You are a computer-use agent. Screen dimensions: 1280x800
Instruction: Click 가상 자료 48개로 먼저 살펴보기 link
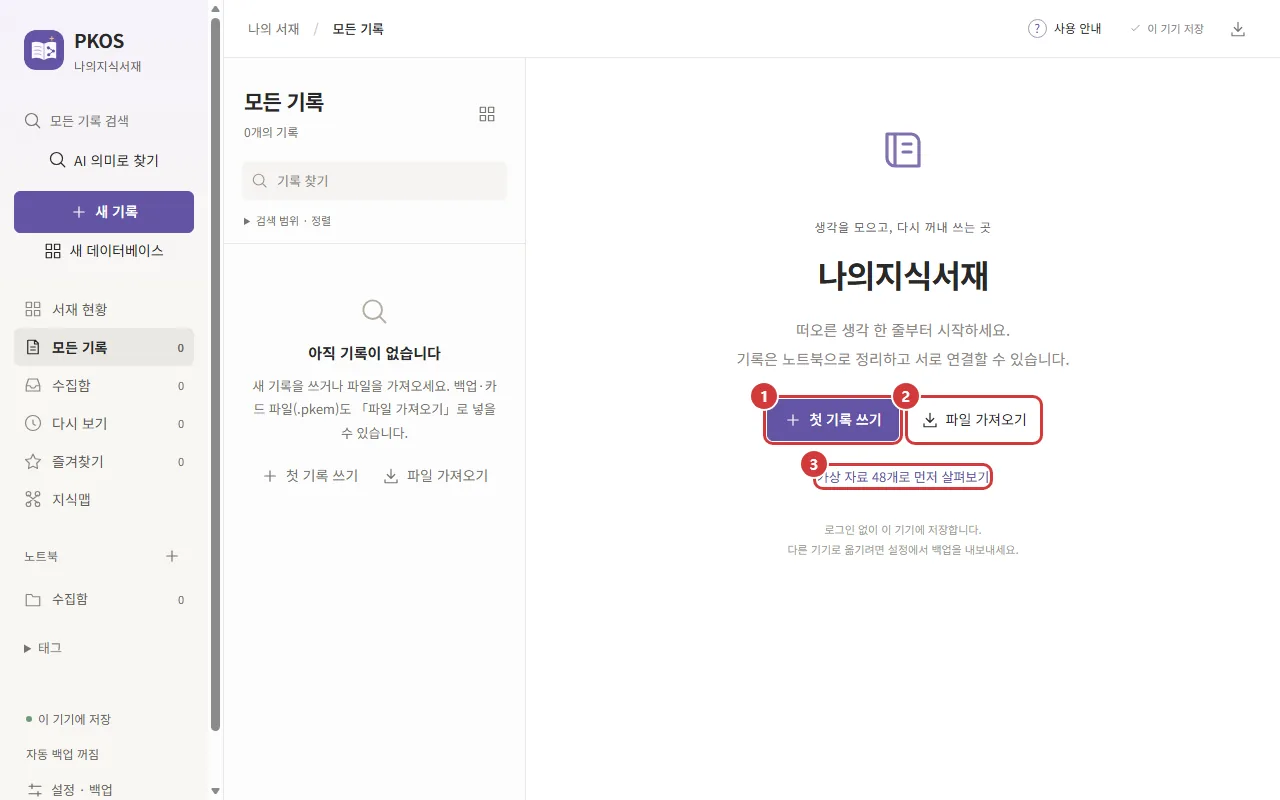click(x=903, y=478)
